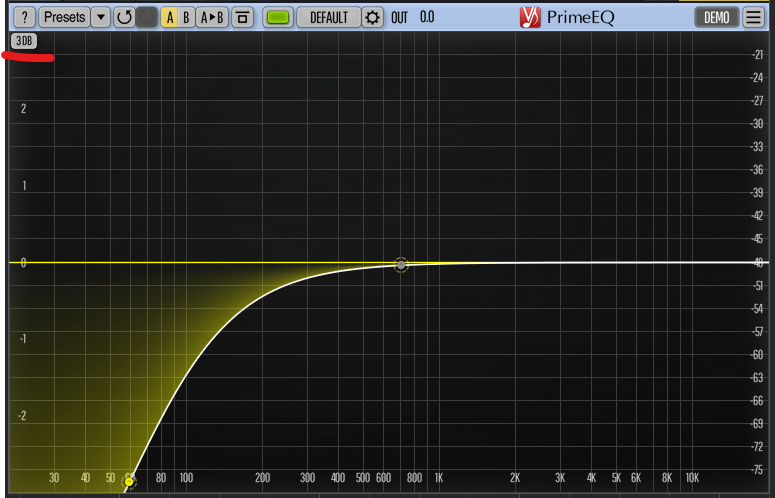The width and height of the screenshot is (775, 498).
Task: Toggle the green bypass power button
Action: (278, 17)
